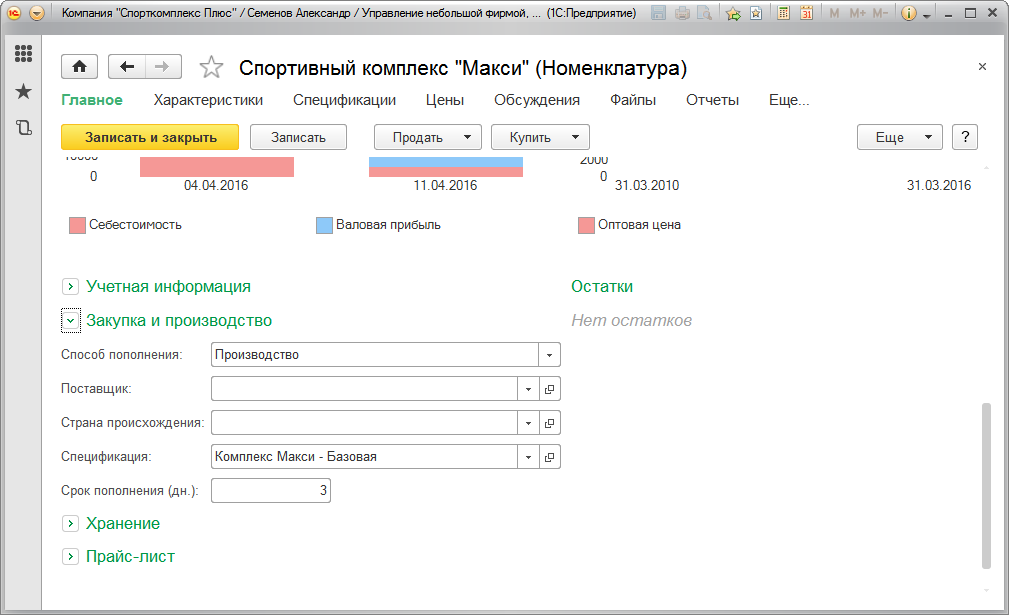Open favorites star in left sidebar
The height and width of the screenshot is (615, 1009).
[23, 91]
